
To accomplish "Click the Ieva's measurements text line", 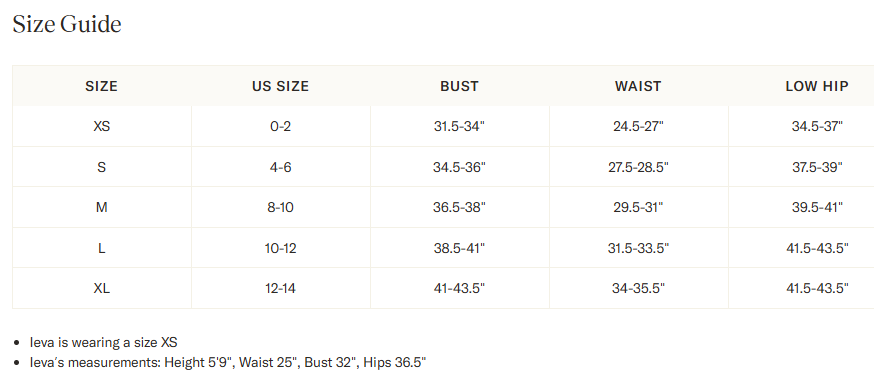I will [x=227, y=362].
